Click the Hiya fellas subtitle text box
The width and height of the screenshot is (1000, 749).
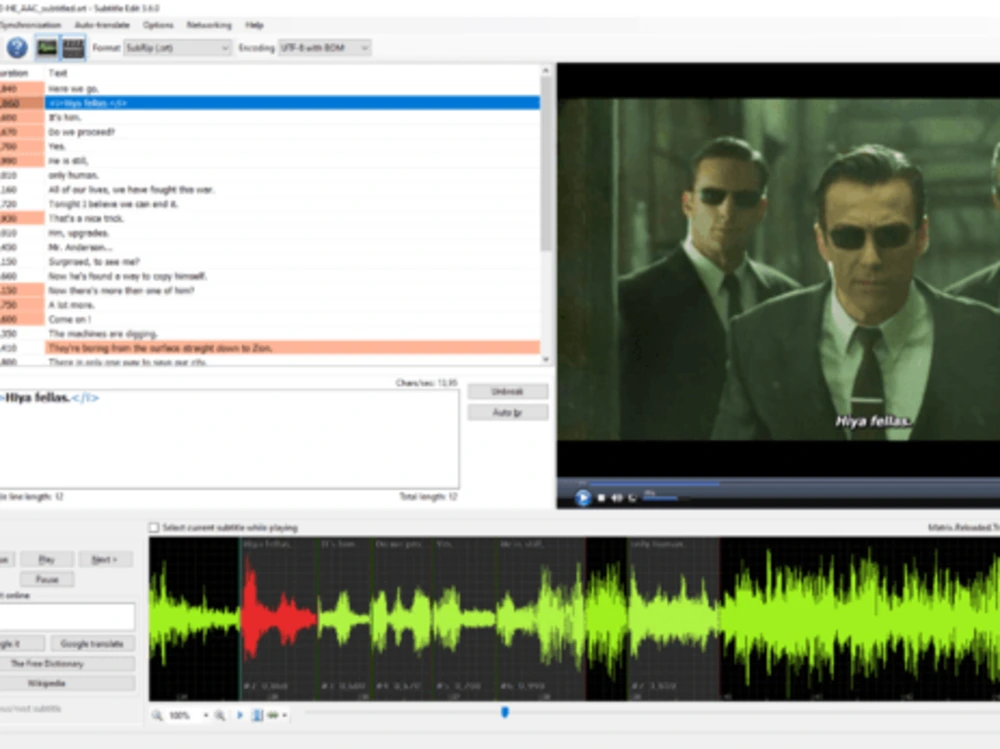[229, 439]
